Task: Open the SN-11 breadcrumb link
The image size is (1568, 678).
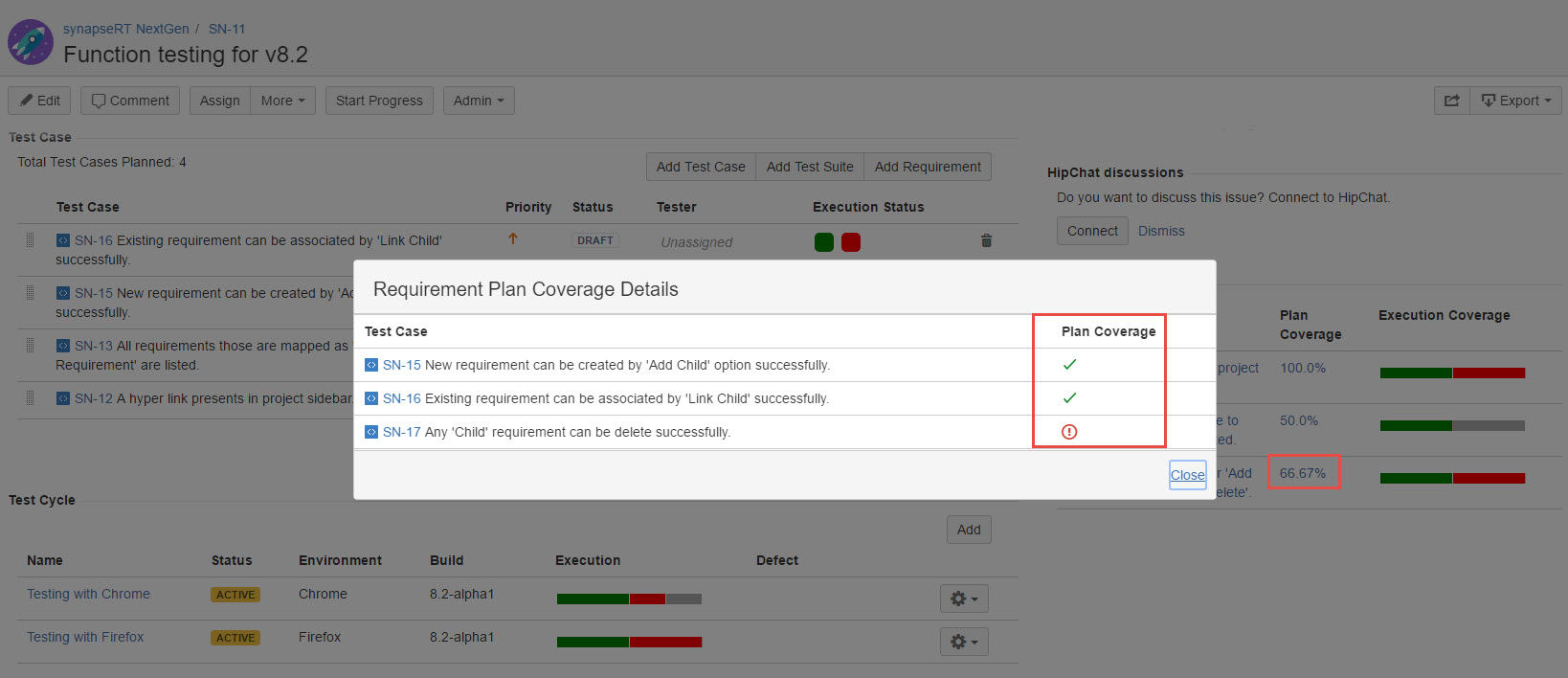Action: coord(227,29)
